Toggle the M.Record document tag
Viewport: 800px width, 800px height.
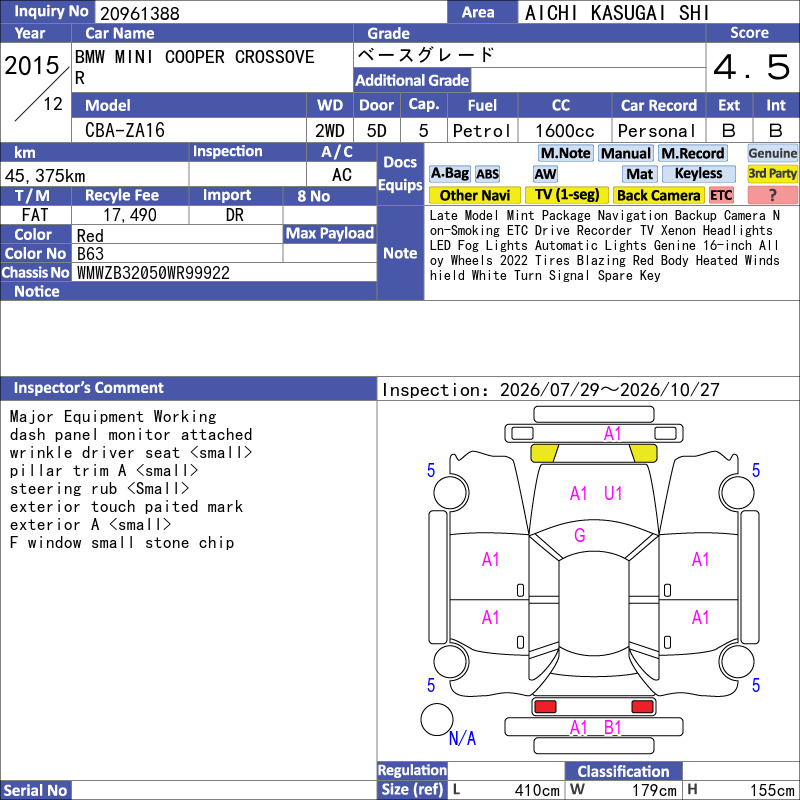pos(692,153)
